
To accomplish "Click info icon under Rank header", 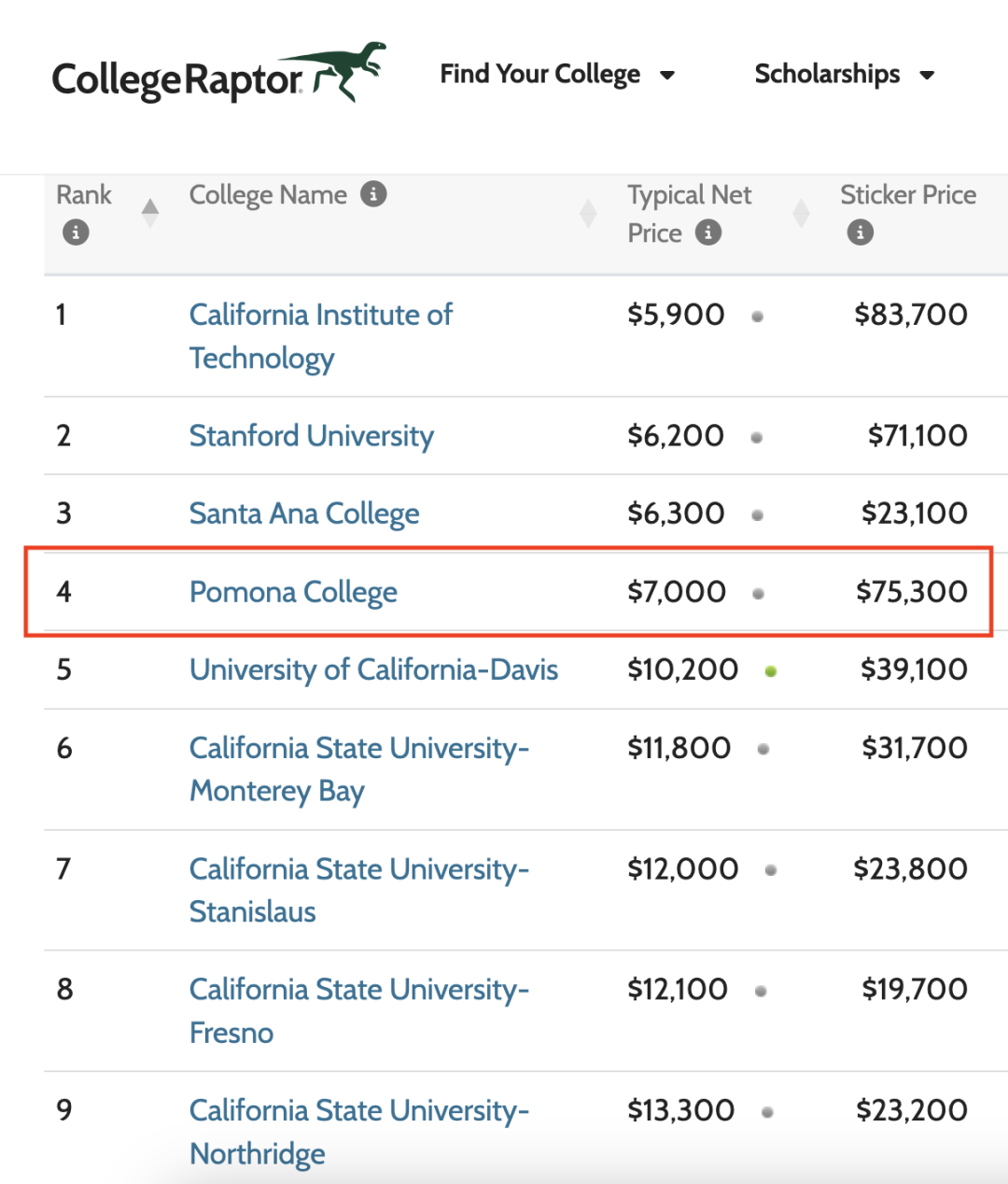I will pyautogui.click(x=76, y=233).
